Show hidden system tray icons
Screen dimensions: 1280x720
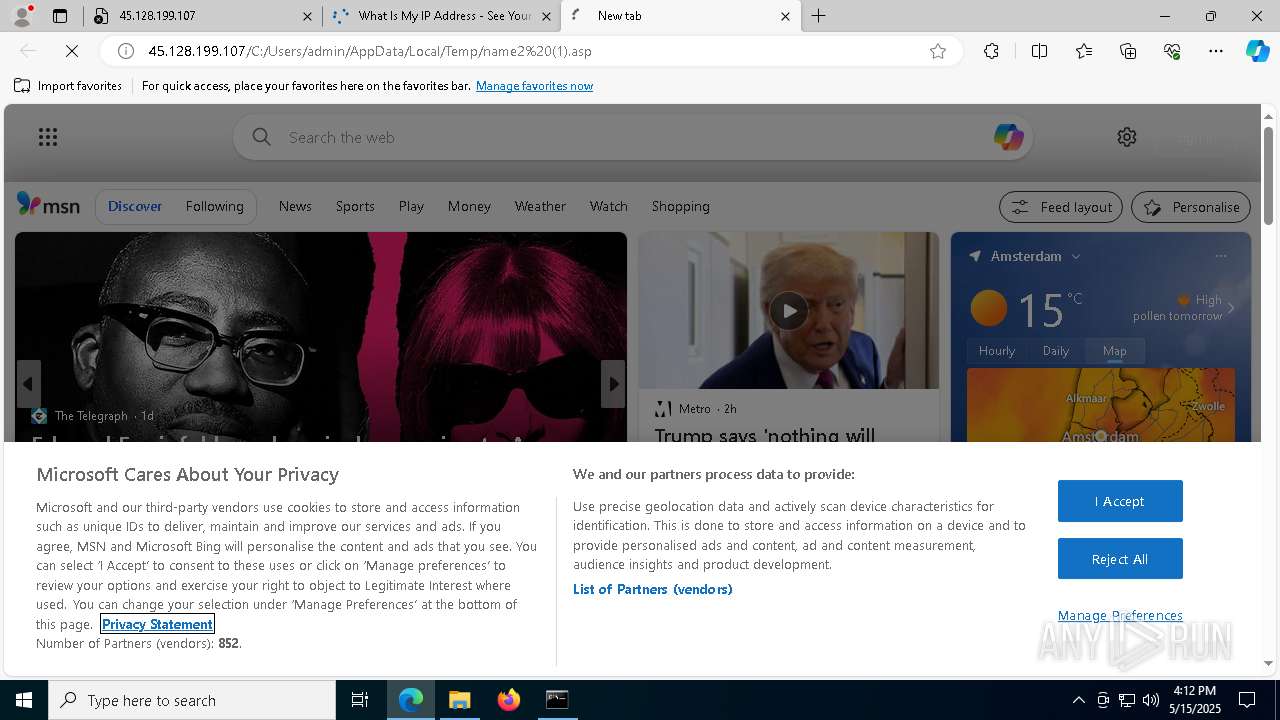(1078, 700)
